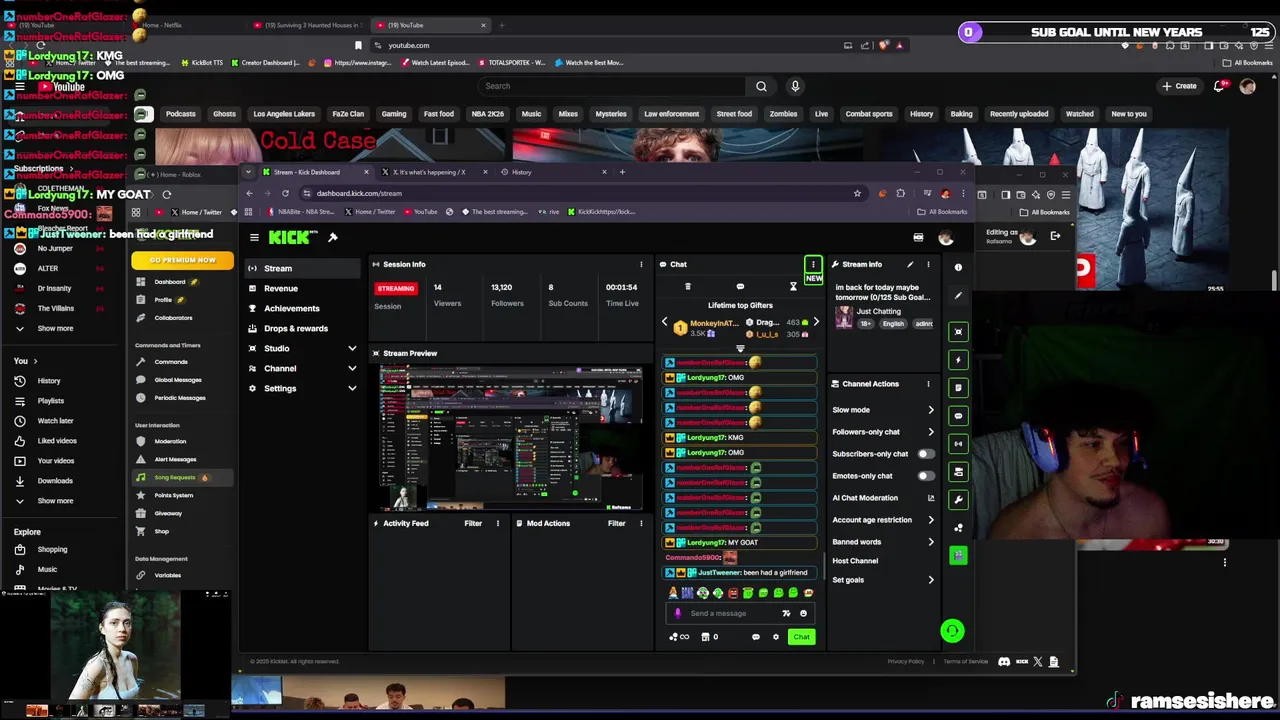Viewport: 1280px width, 720px height.
Task: Click GO PREMIUM NOW button
Action: [x=182, y=260]
